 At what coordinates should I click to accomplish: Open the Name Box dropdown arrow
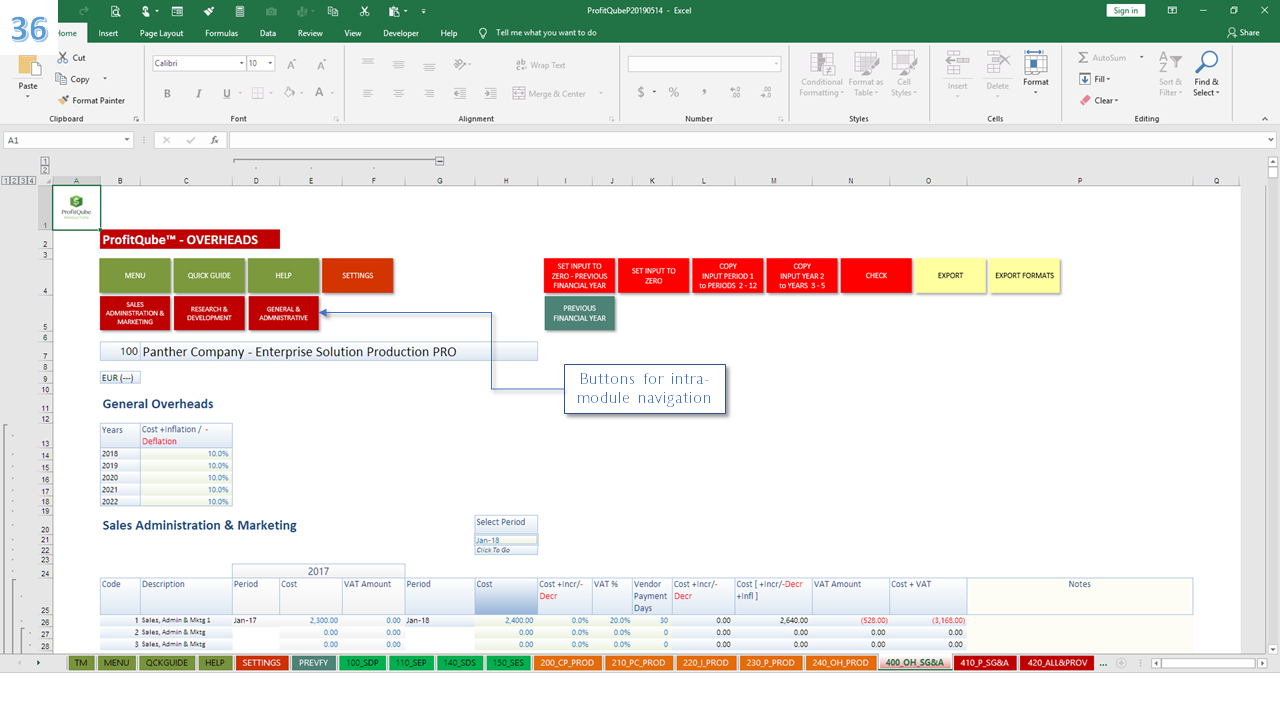(127, 141)
